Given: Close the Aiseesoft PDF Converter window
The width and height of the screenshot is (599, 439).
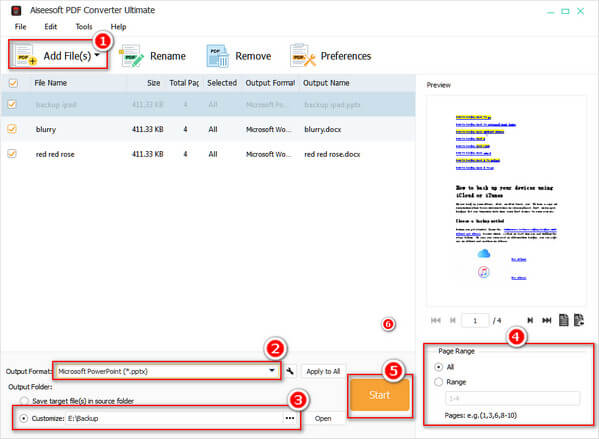Looking at the screenshot, I should [x=580, y=11].
